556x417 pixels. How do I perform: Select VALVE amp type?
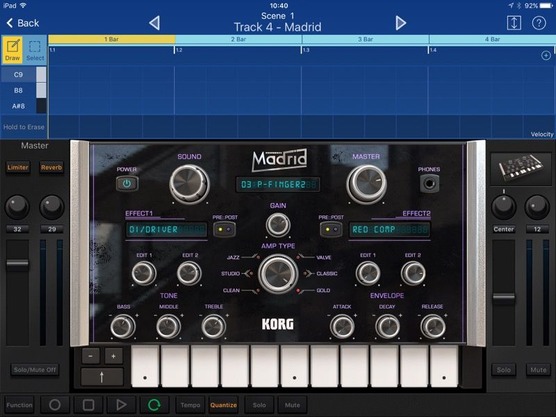(323, 257)
